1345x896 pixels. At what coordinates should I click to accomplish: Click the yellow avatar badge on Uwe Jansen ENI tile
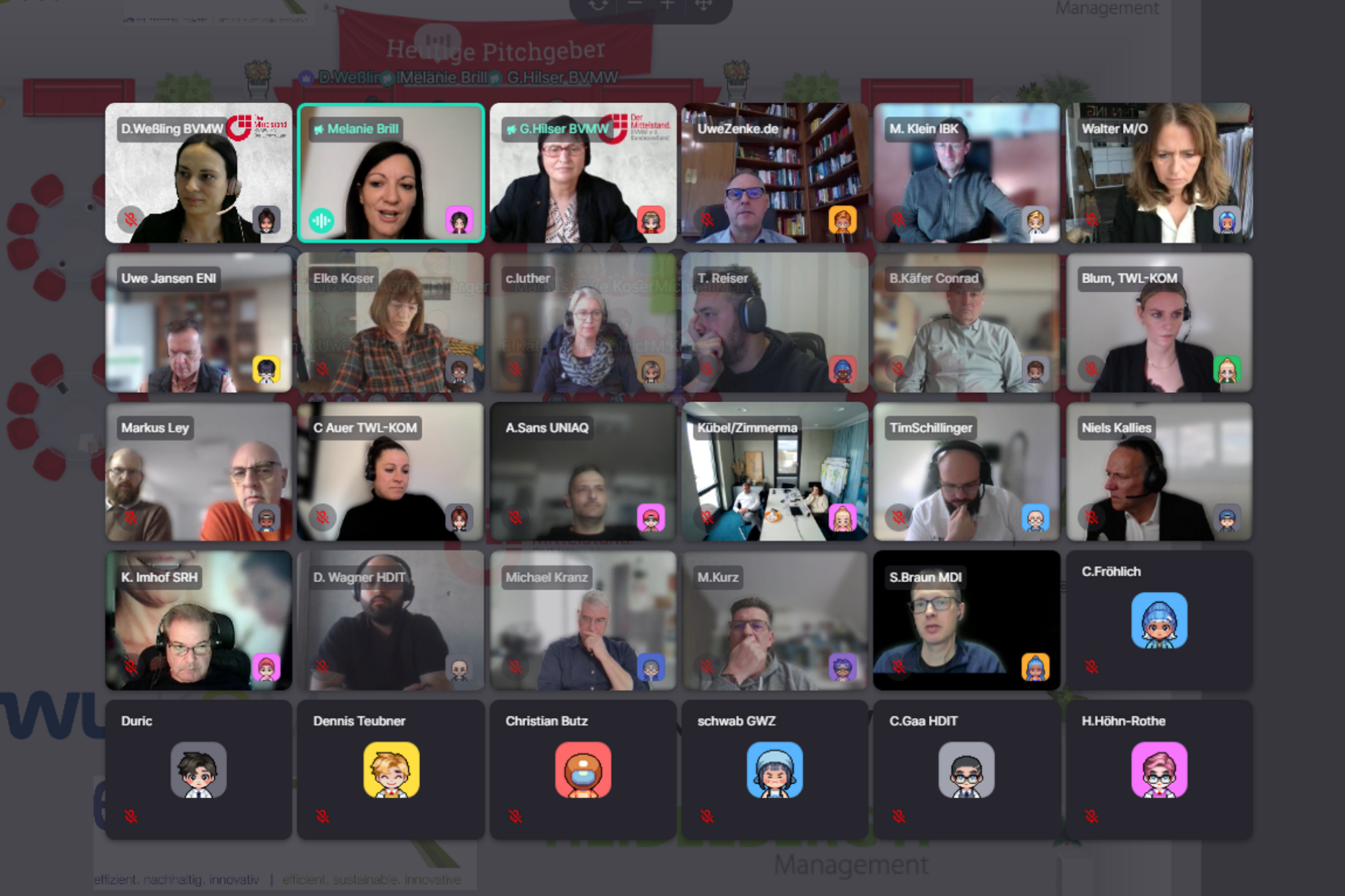[x=266, y=369]
